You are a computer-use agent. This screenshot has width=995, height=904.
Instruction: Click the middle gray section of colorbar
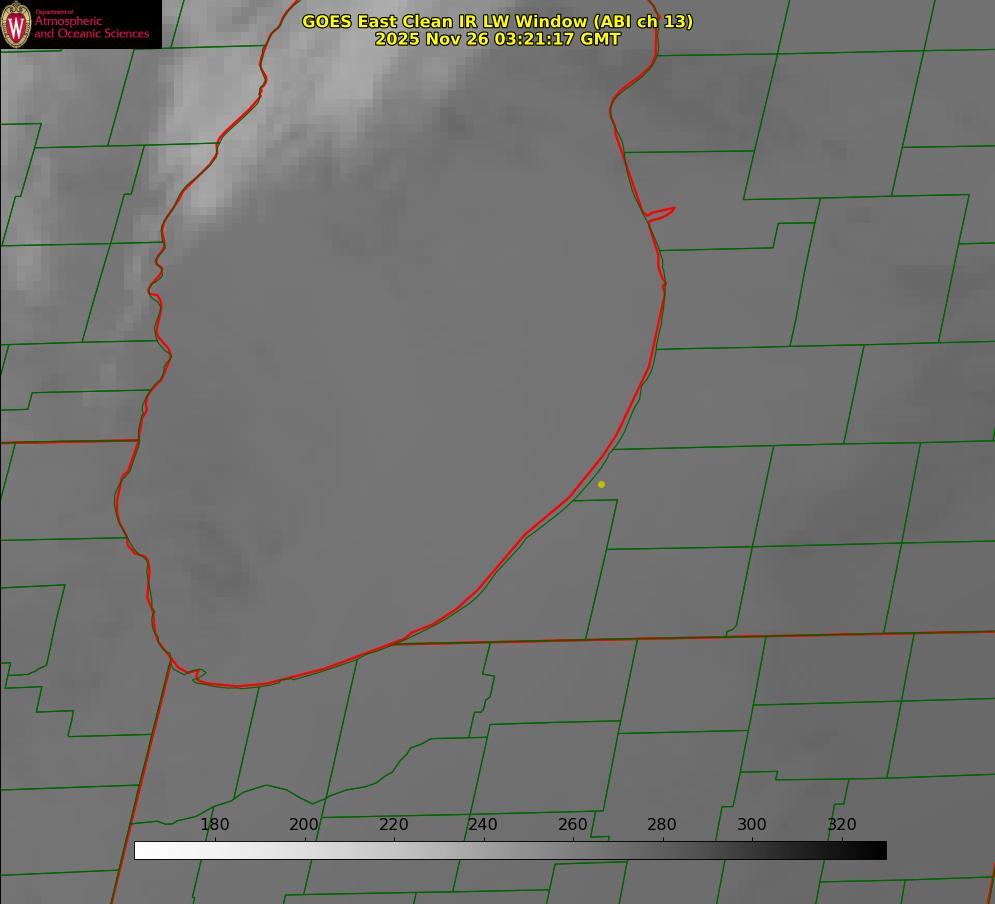point(510,850)
